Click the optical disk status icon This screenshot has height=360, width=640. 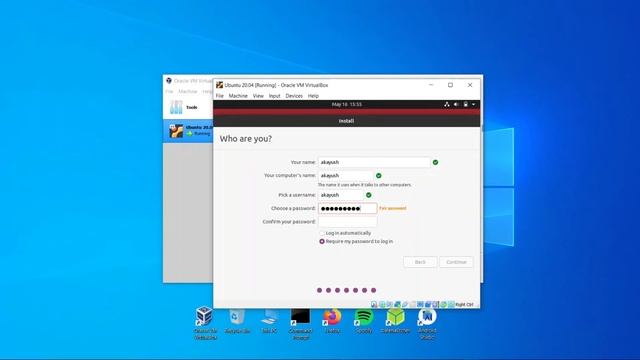(x=382, y=304)
